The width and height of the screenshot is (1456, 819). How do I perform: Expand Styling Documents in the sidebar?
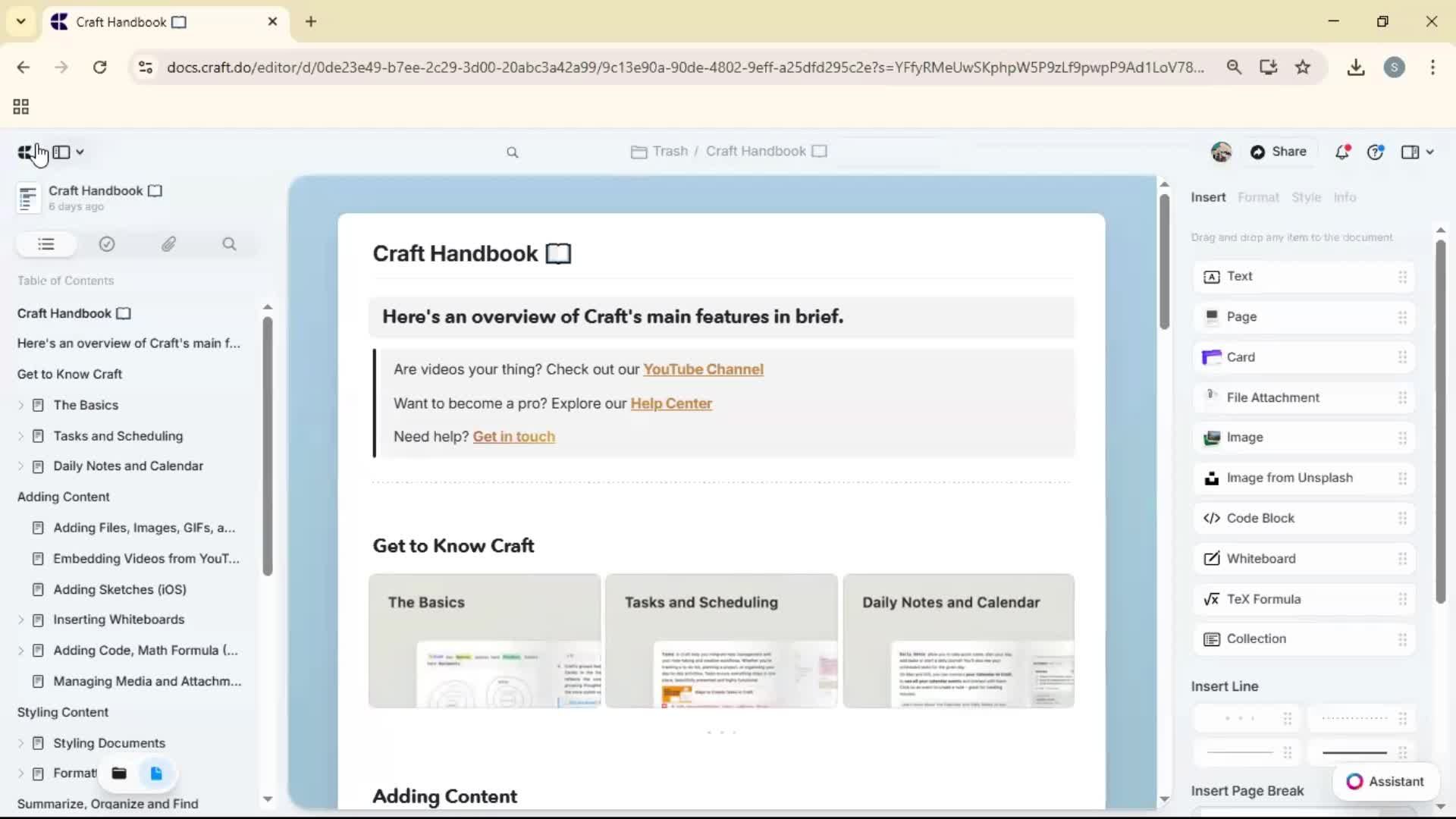click(21, 743)
